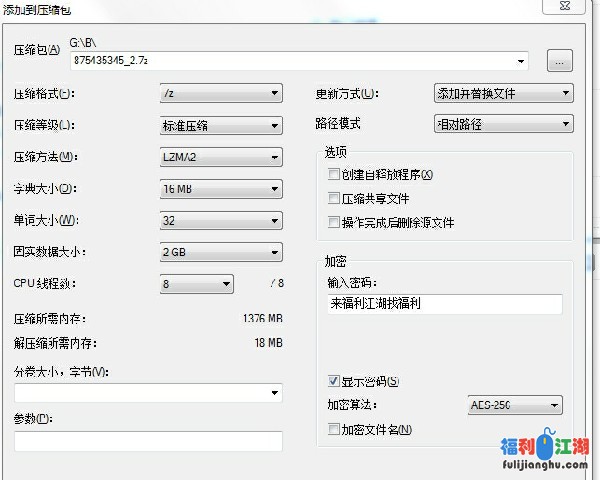This screenshot has width=600, height=480.
Task: Enable the 创建自释放程序 checkbox
Action: pos(334,175)
